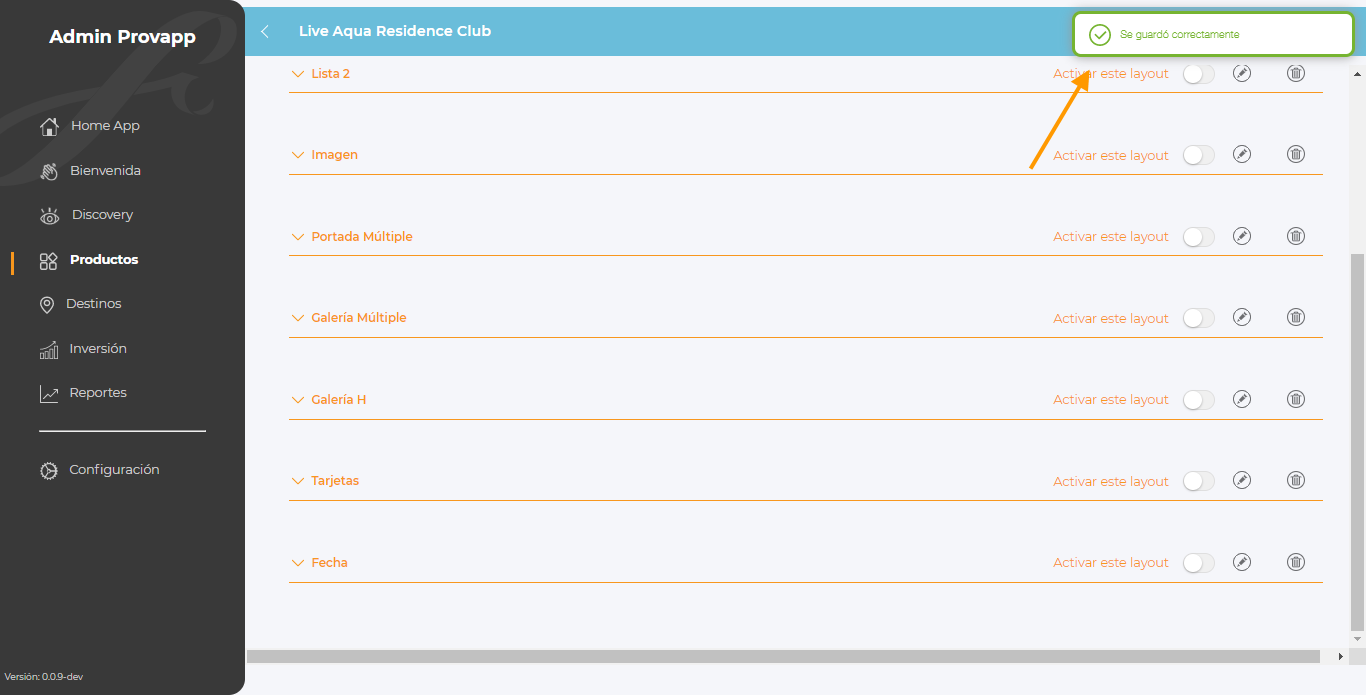Edit the Imagen layout

click(1242, 154)
